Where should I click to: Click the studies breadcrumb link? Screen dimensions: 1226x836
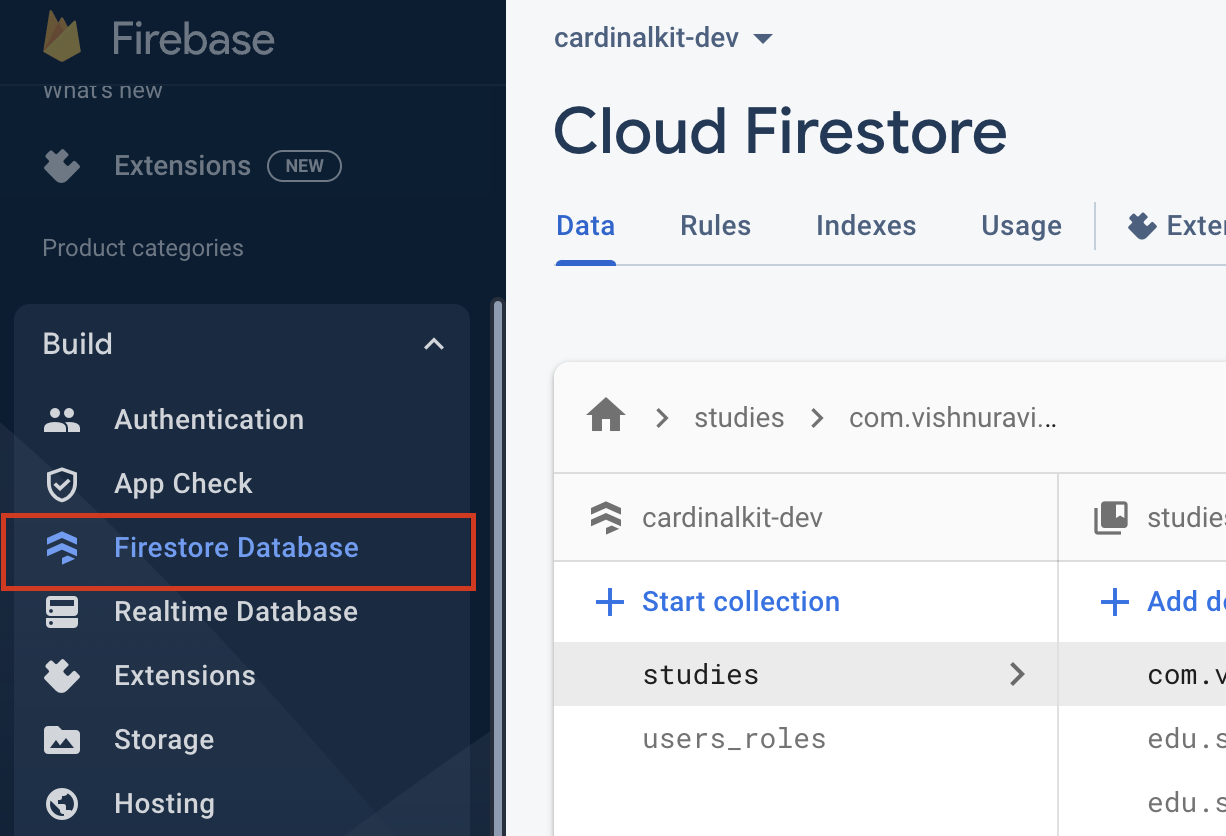[739, 417]
